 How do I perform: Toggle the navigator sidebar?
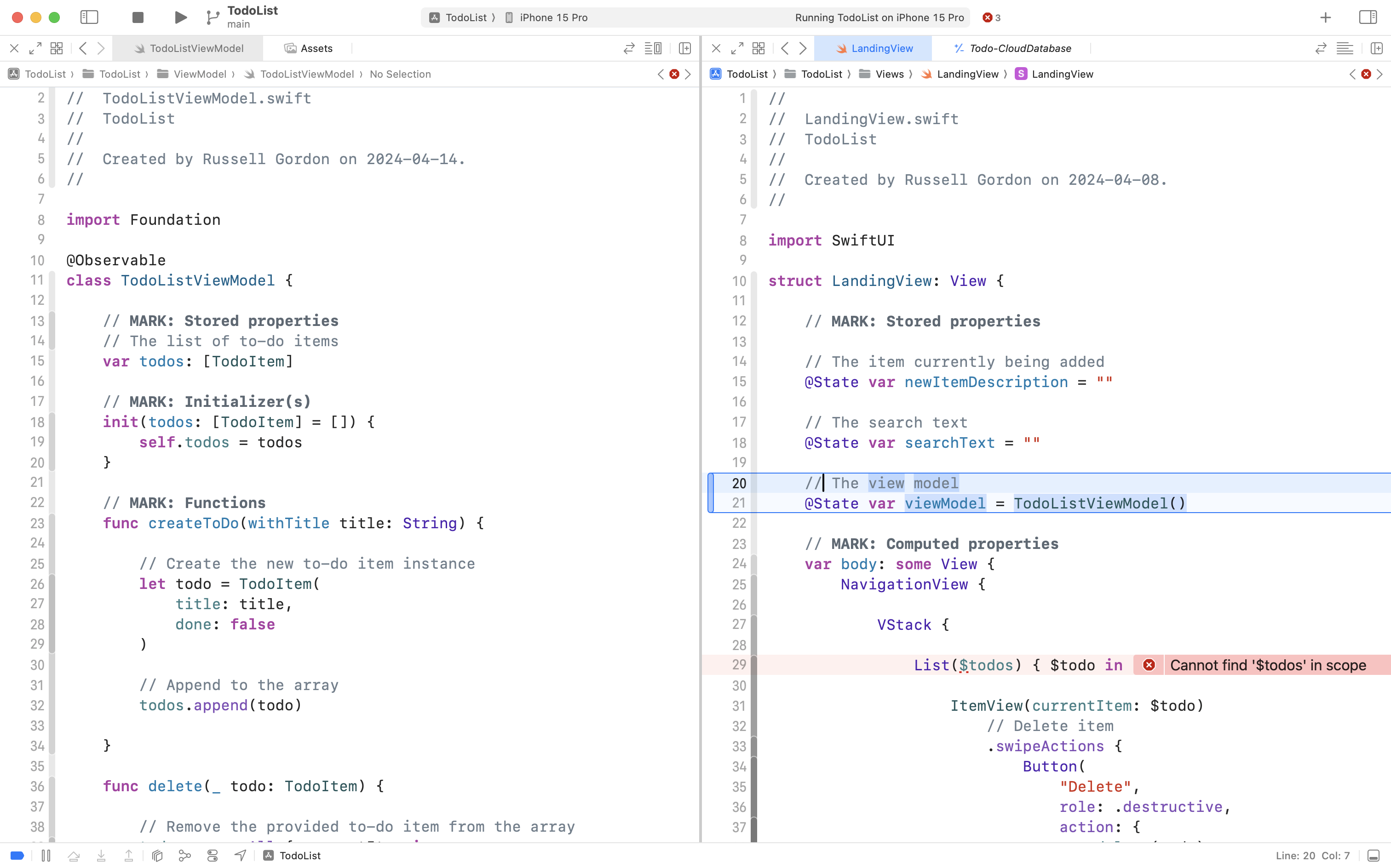[x=90, y=17]
